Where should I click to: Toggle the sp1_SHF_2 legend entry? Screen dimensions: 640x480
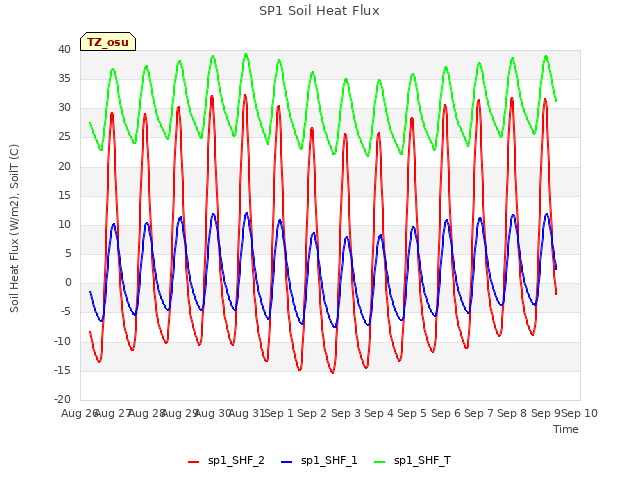pyautogui.click(x=226, y=461)
